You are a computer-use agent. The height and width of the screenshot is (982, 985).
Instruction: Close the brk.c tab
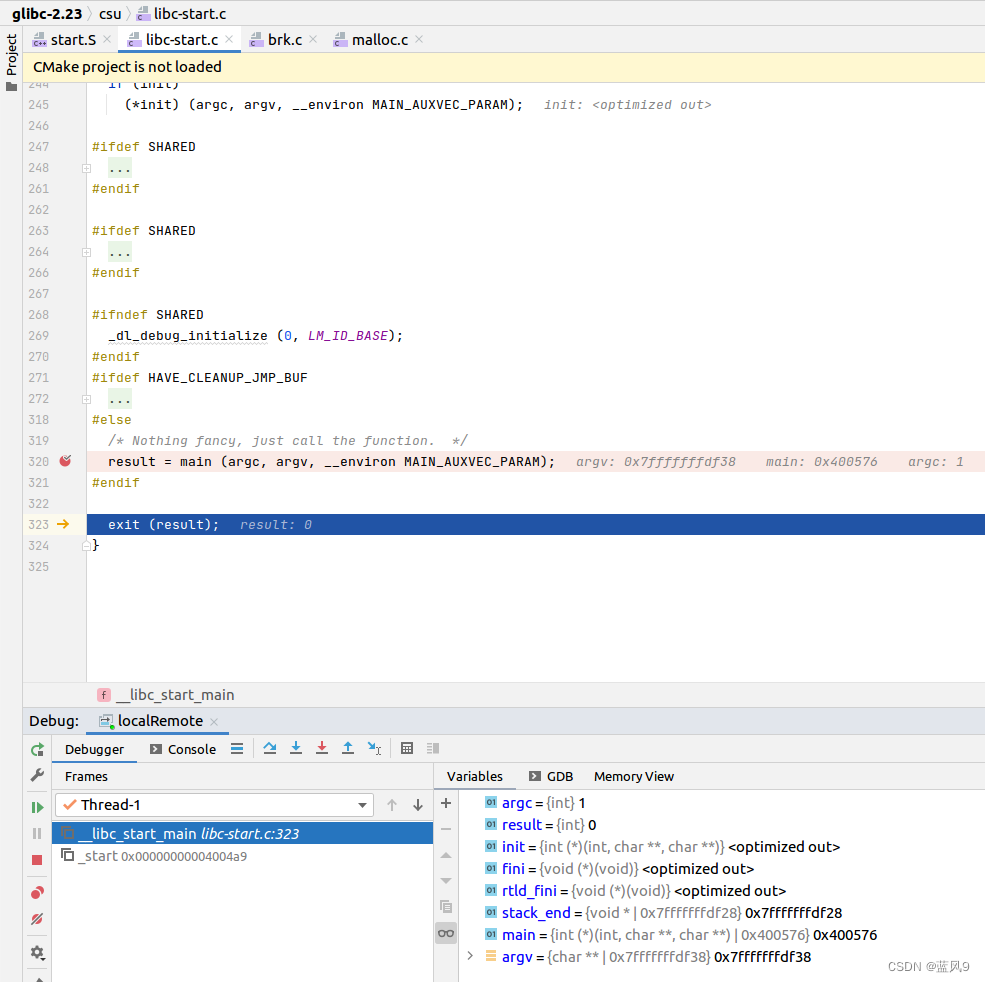[x=313, y=39]
